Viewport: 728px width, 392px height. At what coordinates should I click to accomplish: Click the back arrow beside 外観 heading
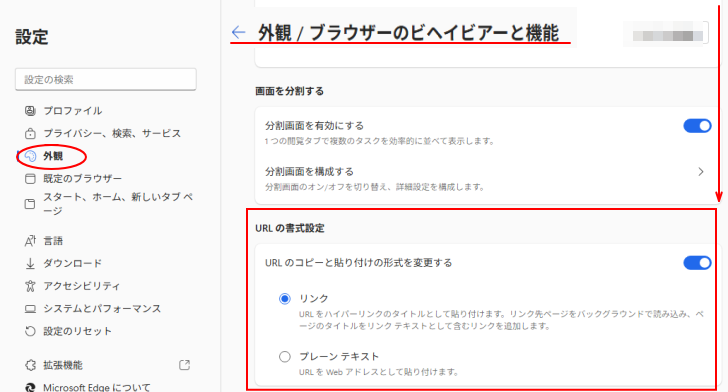pyautogui.click(x=238, y=32)
